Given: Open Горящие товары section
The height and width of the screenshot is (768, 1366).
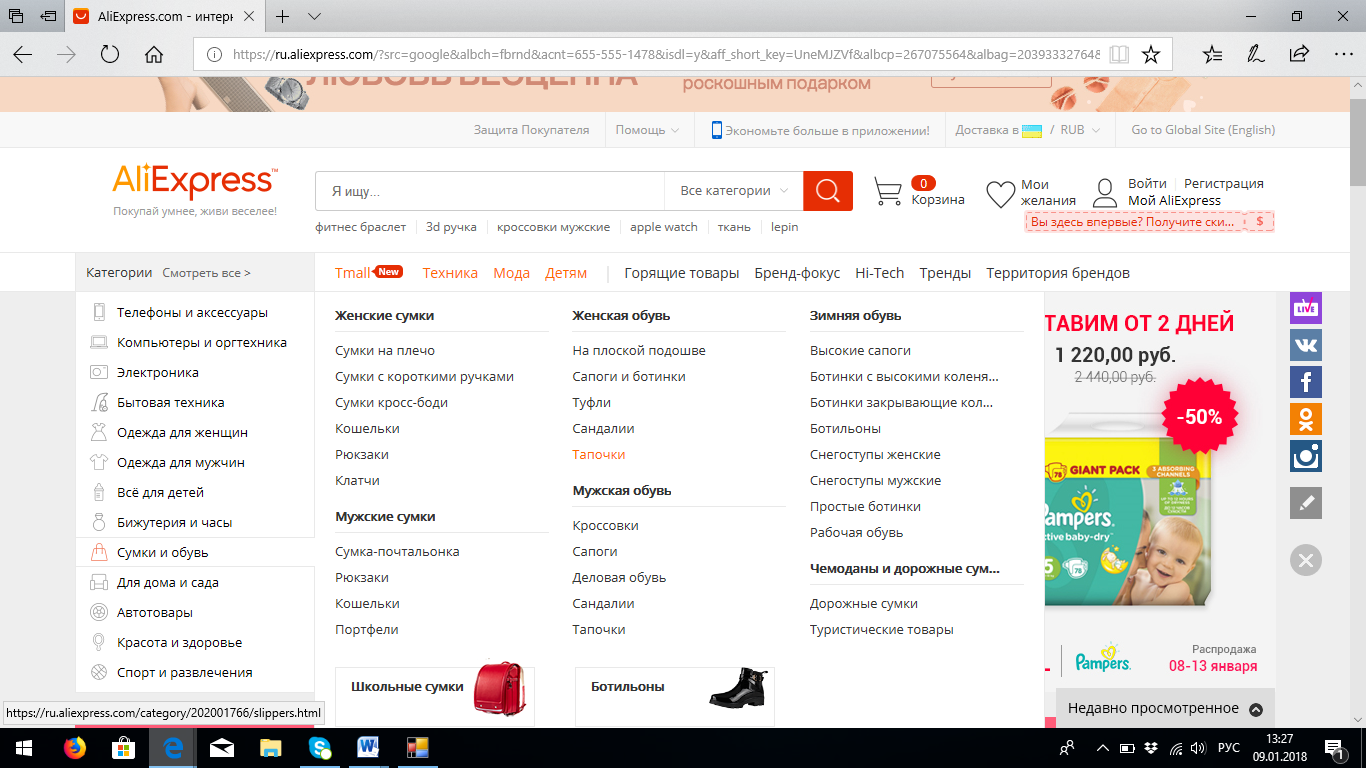Looking at the screenshot, I should [x=682, y=273].
